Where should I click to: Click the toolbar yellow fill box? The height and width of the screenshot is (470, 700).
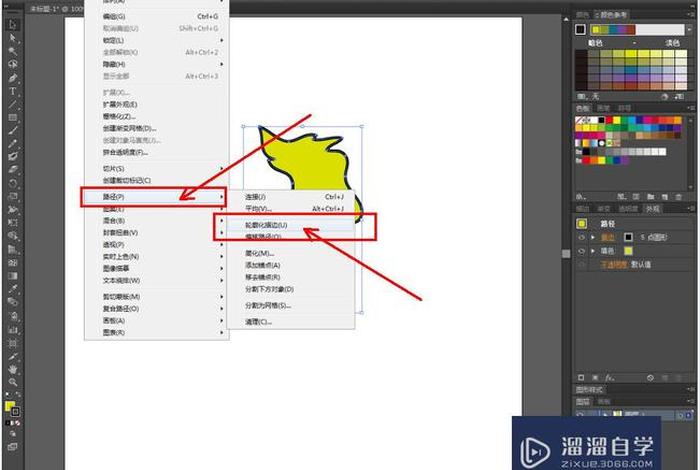(10, 406)
